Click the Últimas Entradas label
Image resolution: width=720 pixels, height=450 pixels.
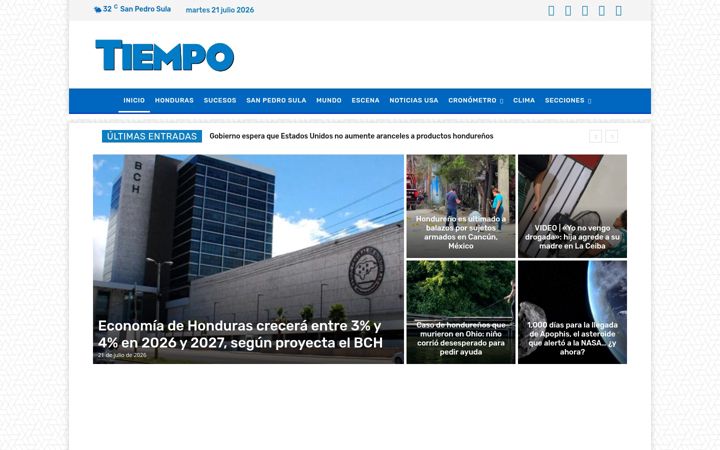coord(152,136)
